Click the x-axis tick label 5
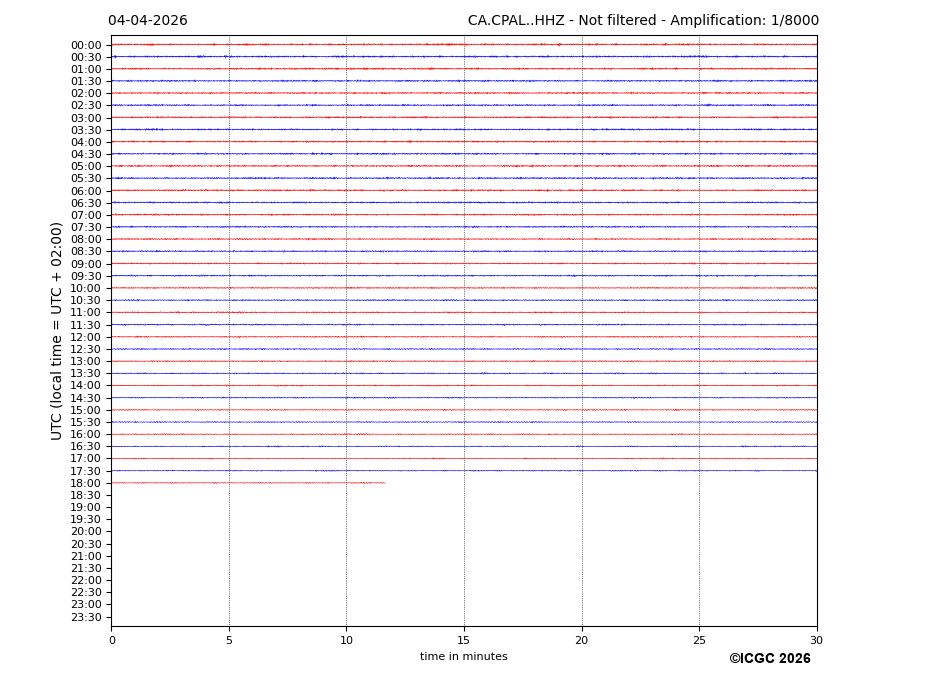 (229, 640)
